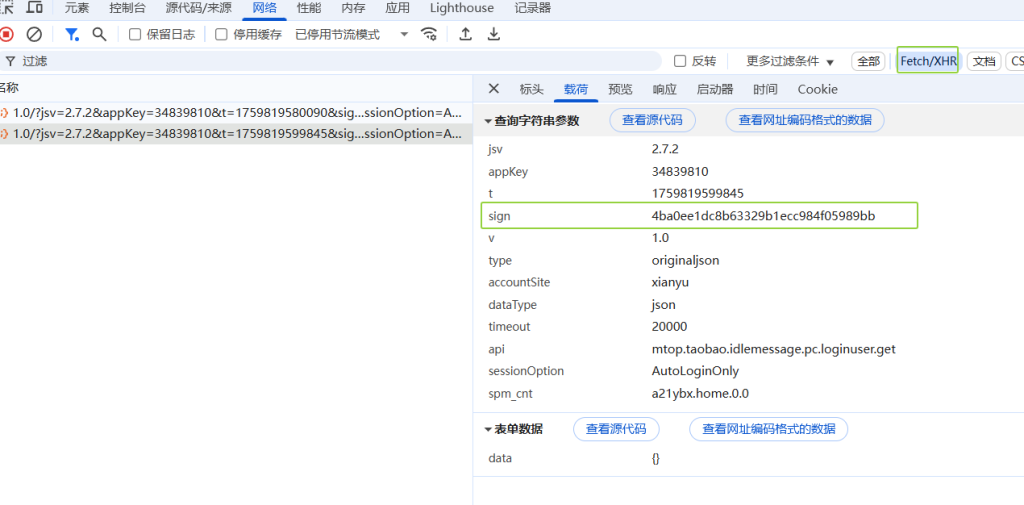Select the 载荷 tab

click(576, 90)
